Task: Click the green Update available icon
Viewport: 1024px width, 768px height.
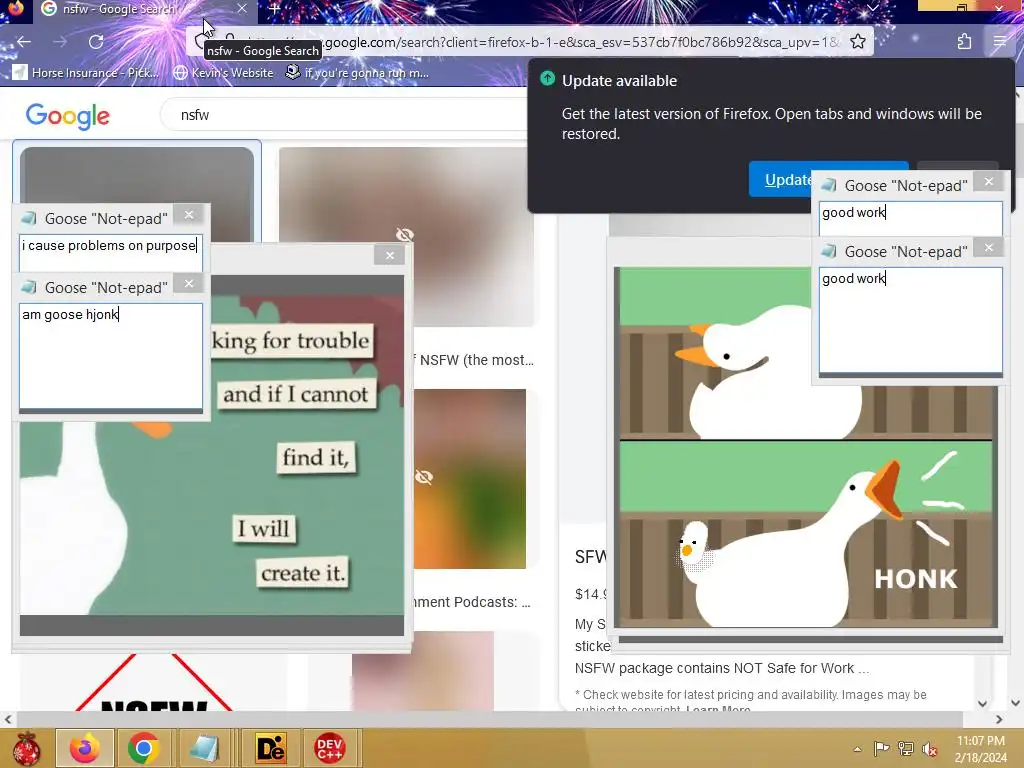Action: point(547,79)
